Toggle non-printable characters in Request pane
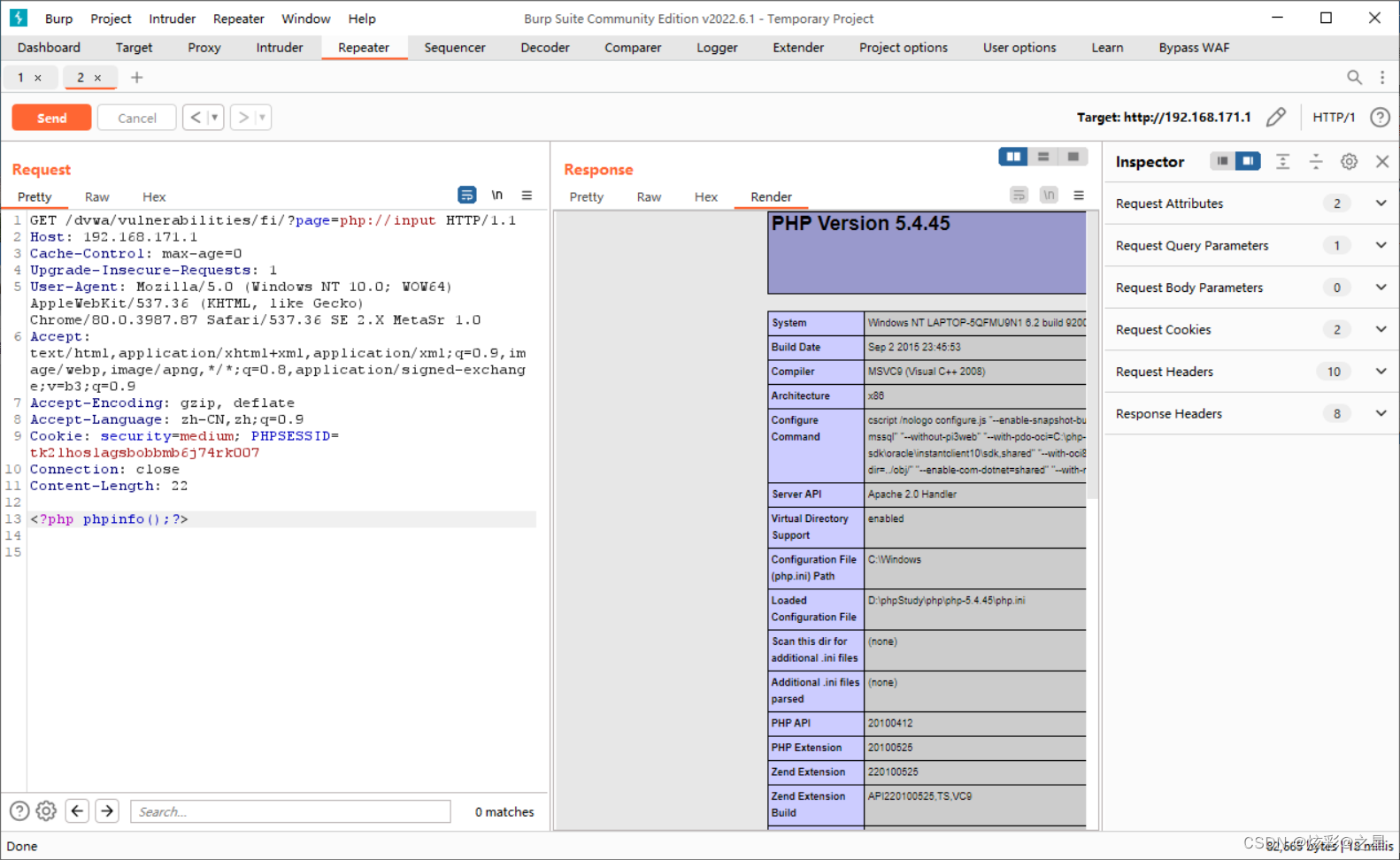Viewport: 1400px width, 860px height. (497, 195)
